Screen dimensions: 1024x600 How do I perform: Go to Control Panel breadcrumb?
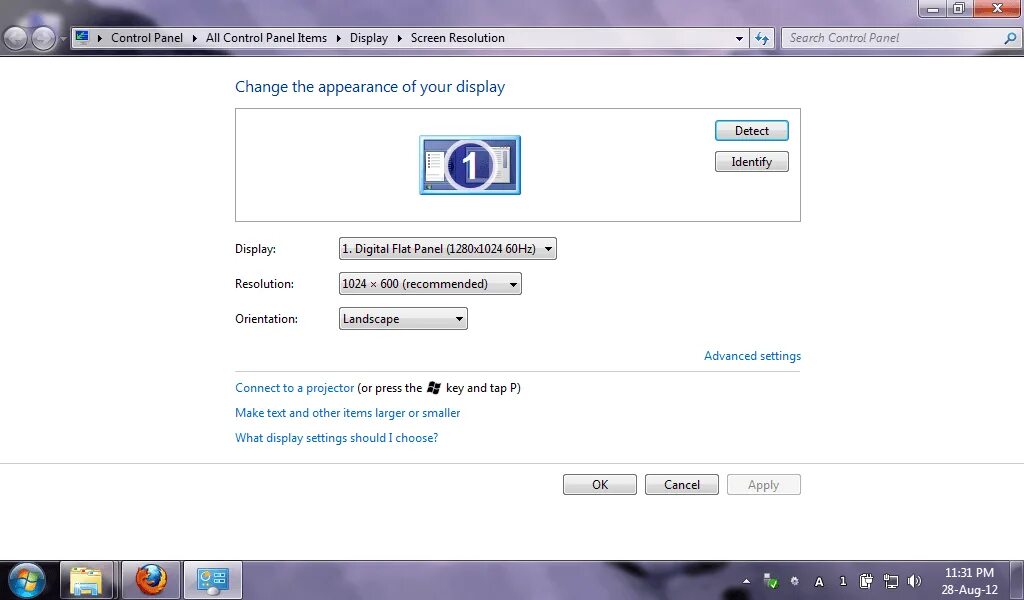tap(147, 38)
